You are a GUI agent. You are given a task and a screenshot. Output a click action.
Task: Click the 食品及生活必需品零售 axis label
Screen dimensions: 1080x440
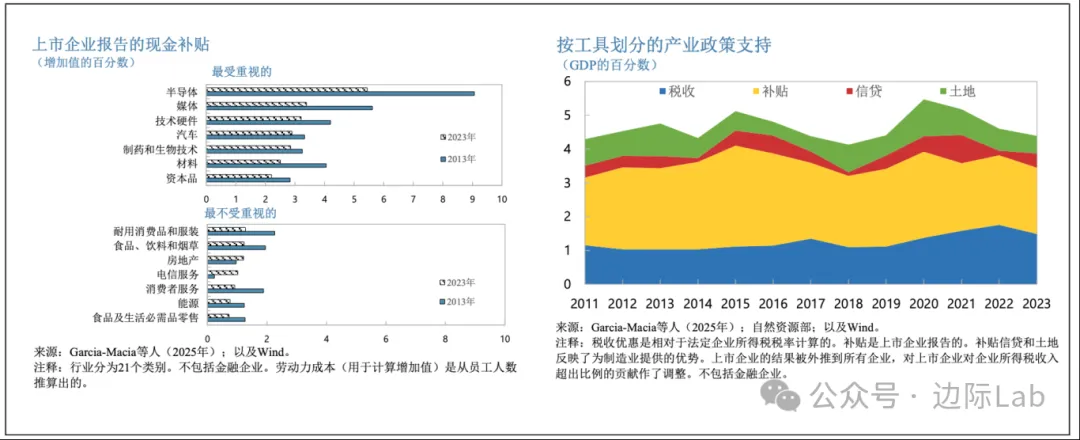pos(145,317)
